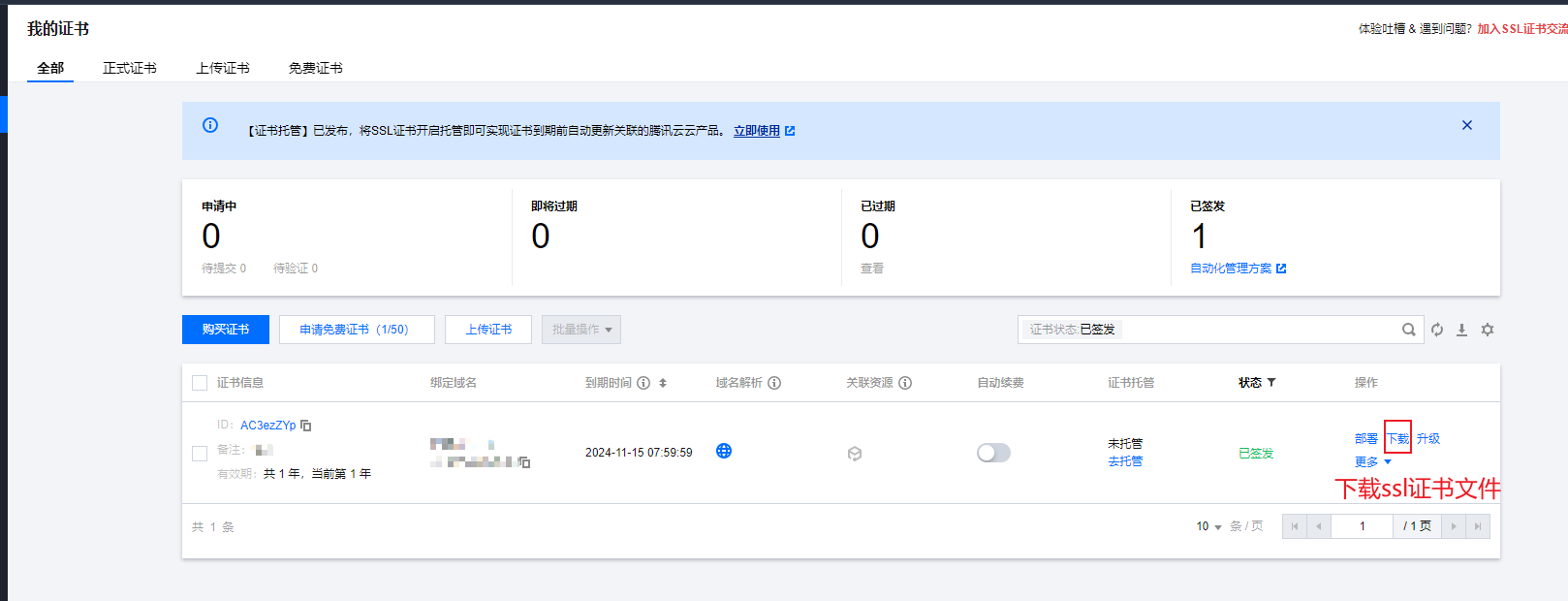
Task: Click the search magnifier icon in certificate filter
Action: [1408, 330]
